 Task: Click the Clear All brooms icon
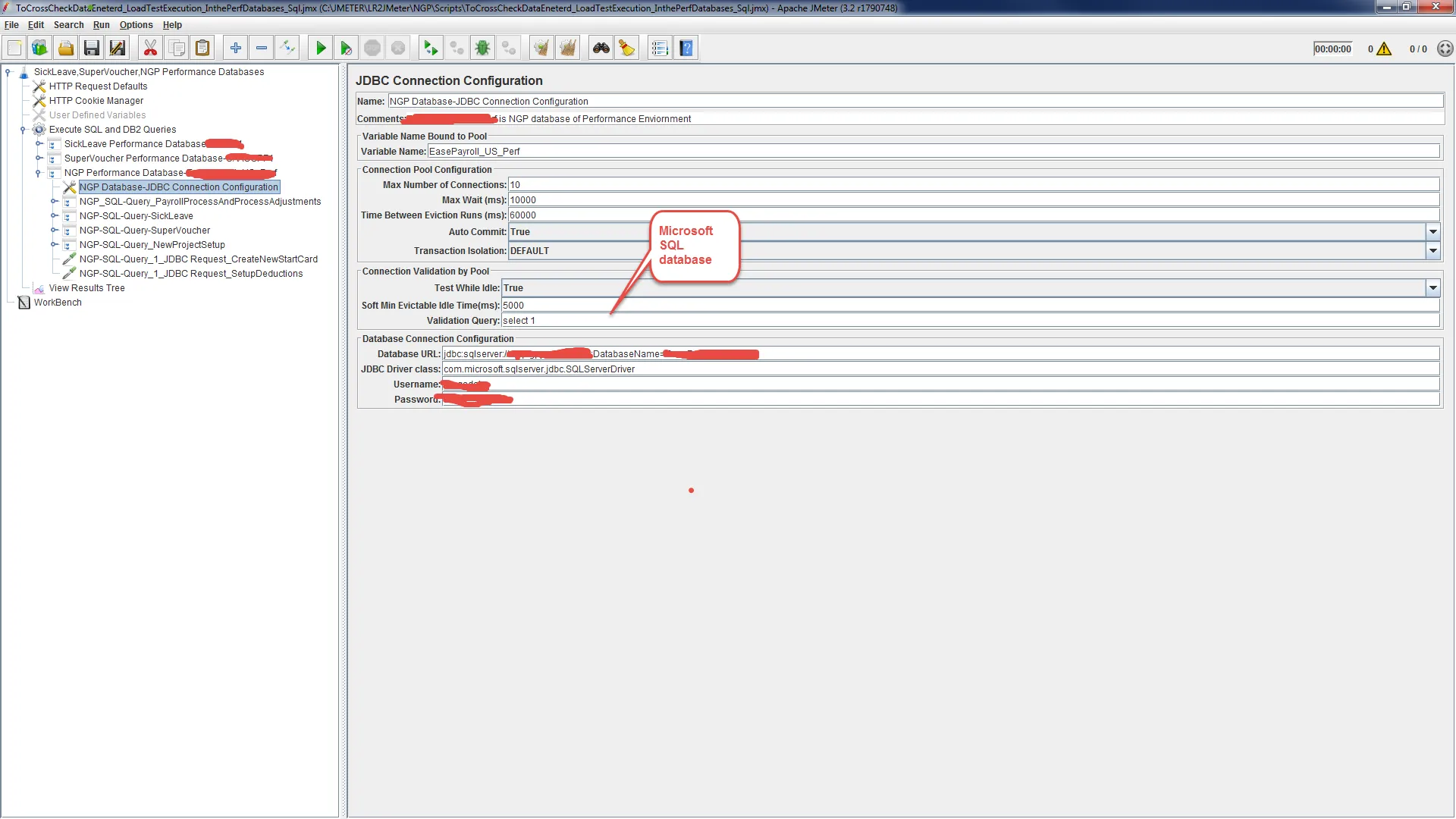click(567, 49)
